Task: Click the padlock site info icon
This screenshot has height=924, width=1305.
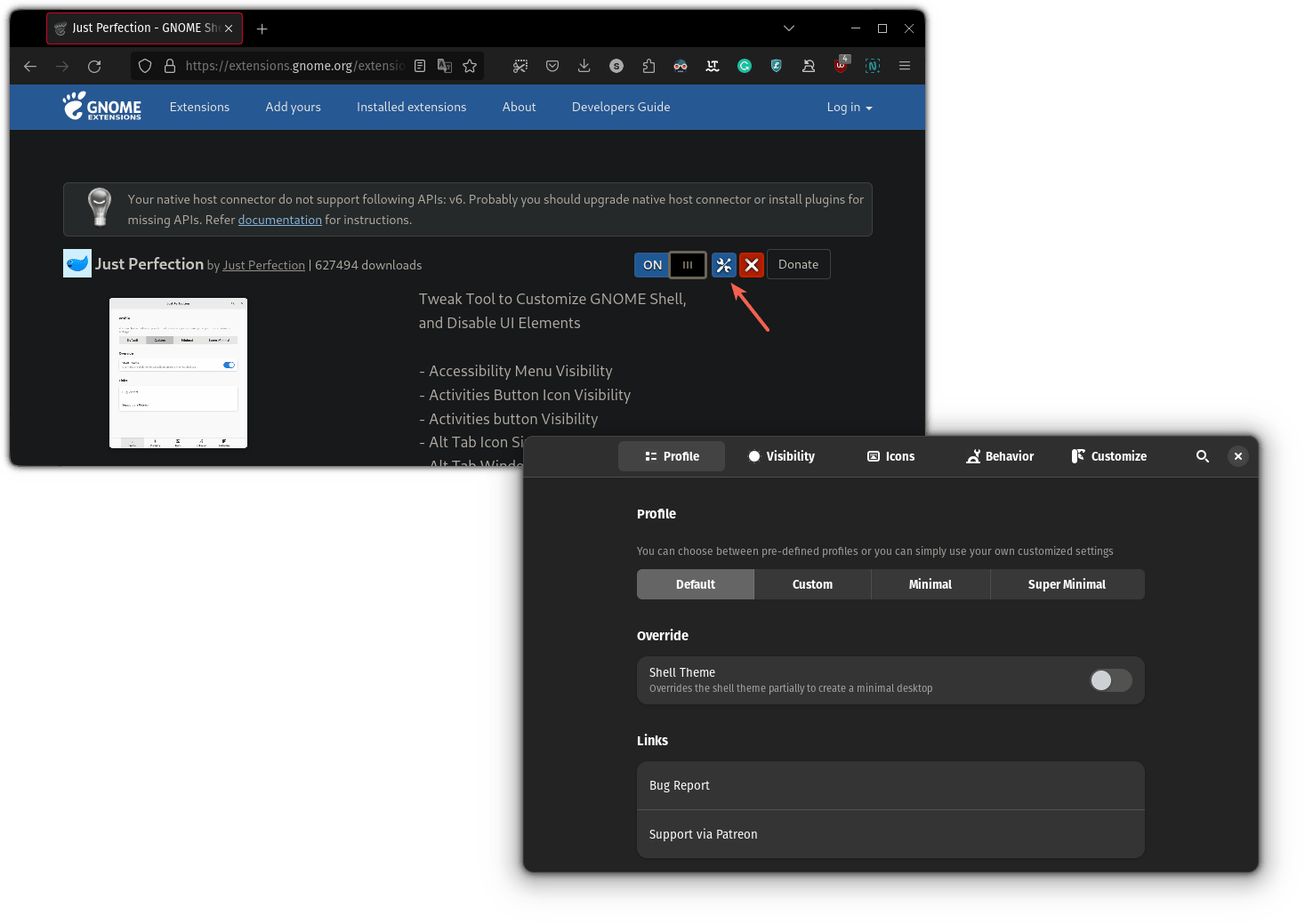Action: [x=169, y=66]
